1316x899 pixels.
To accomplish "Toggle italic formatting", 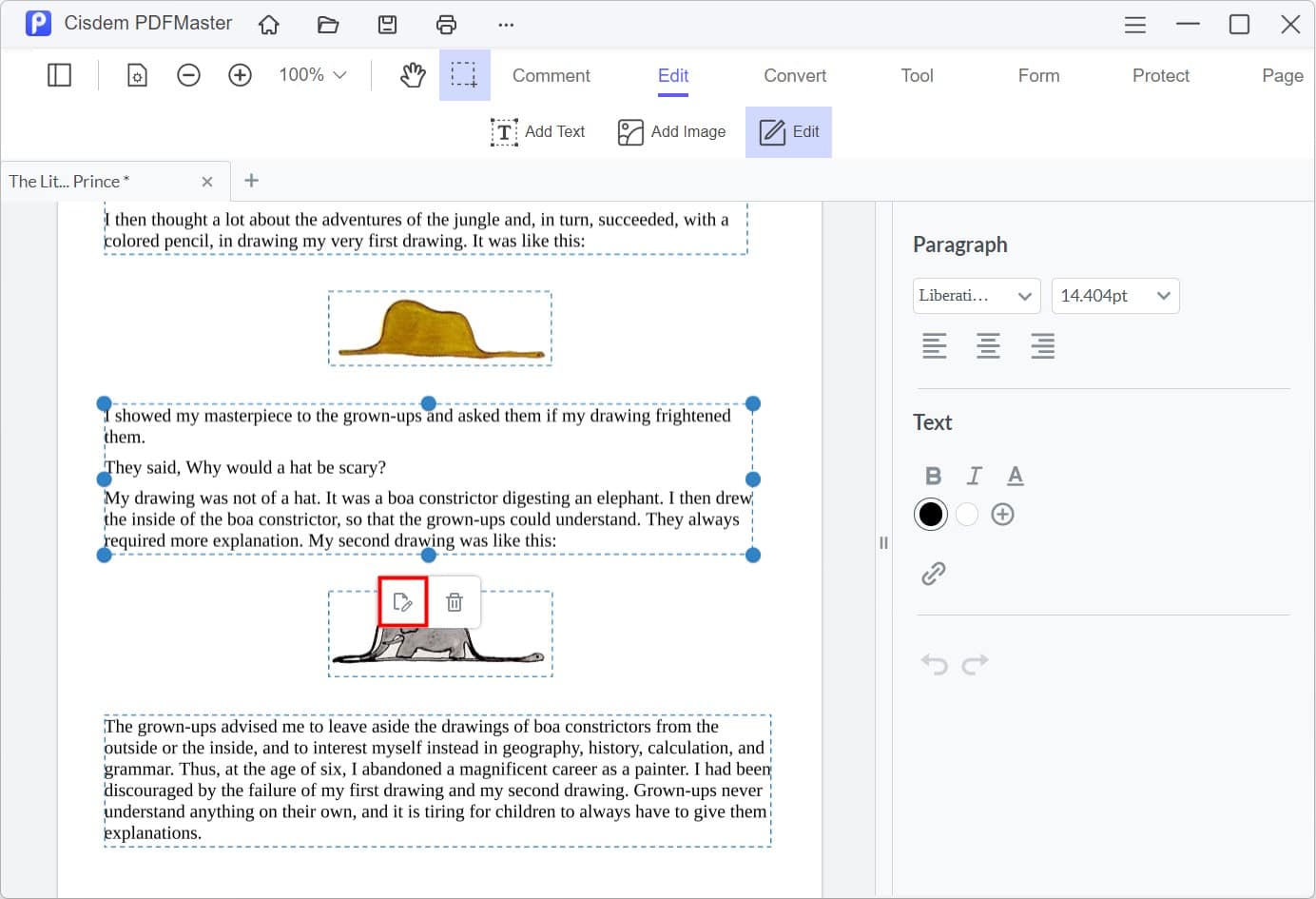I will [974, 475].
